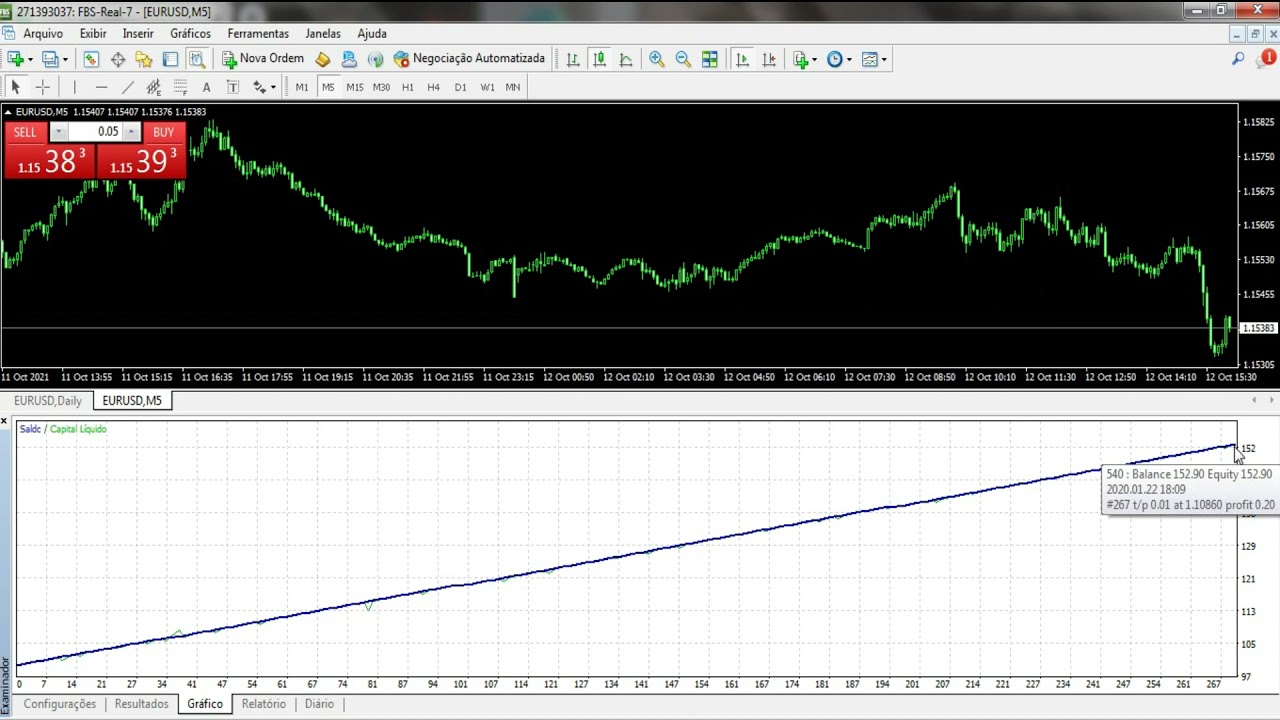The width and height of the screenshot is (1280, 720).
Task: Draw a horizontal line
Action: pyautogui.click(x=101, y=87)
